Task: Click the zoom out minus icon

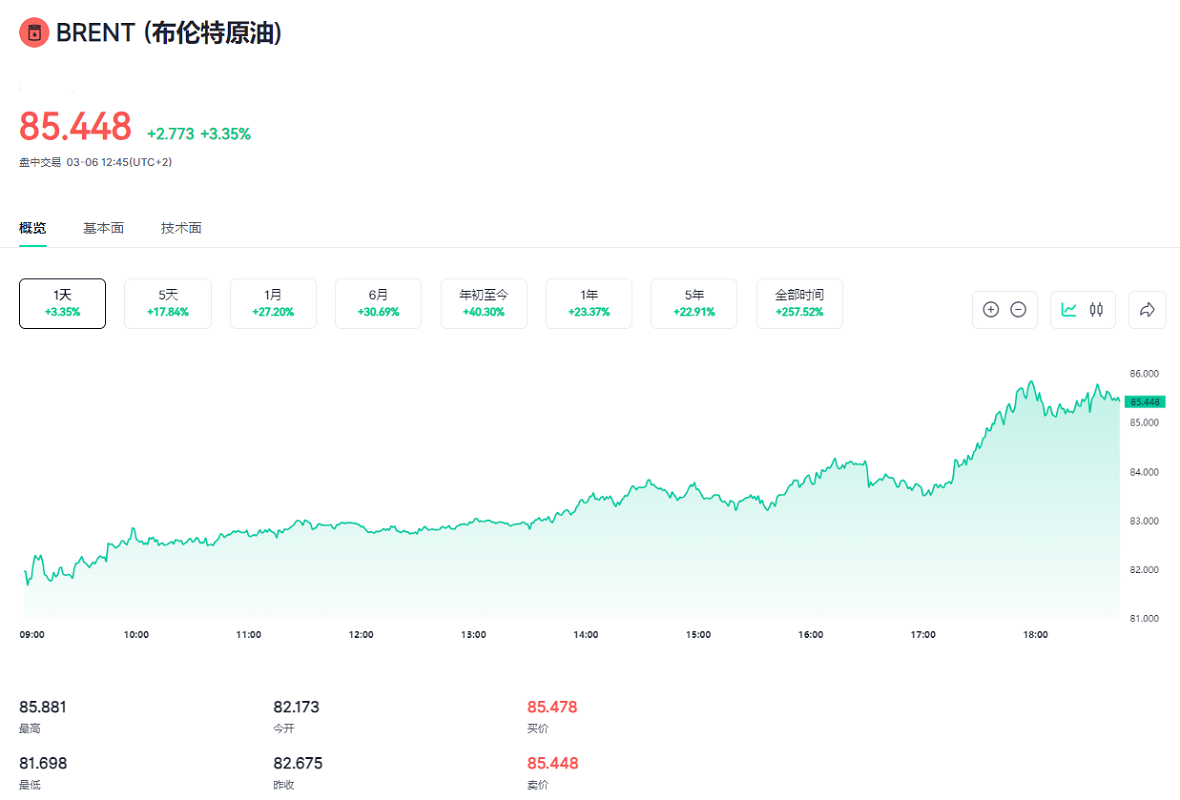Action: pyautogui.click(x=1018, y=310)
